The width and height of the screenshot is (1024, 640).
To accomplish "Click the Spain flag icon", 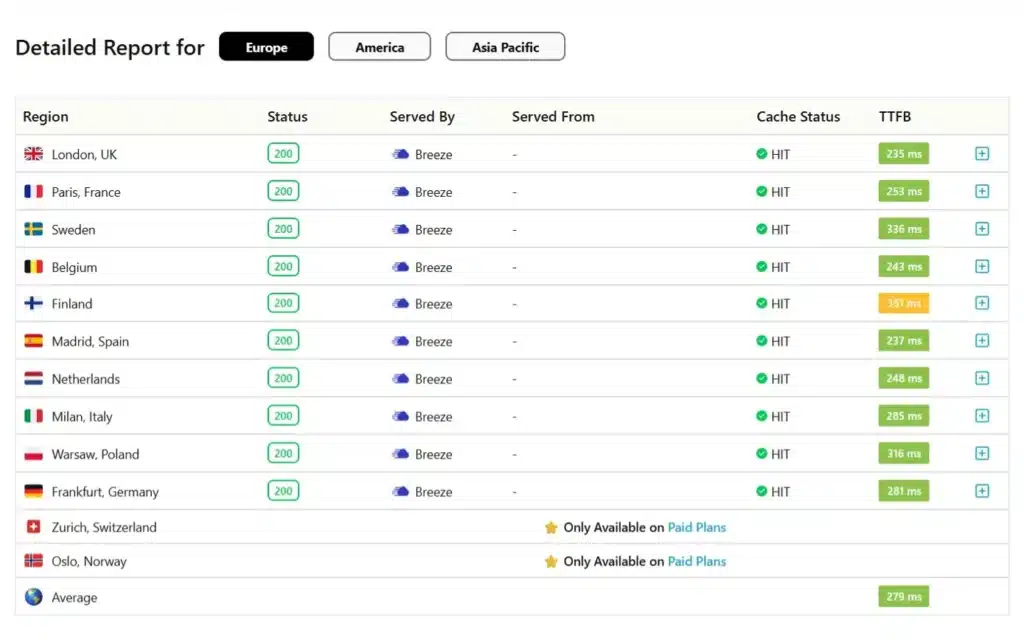I will point(33,341).
